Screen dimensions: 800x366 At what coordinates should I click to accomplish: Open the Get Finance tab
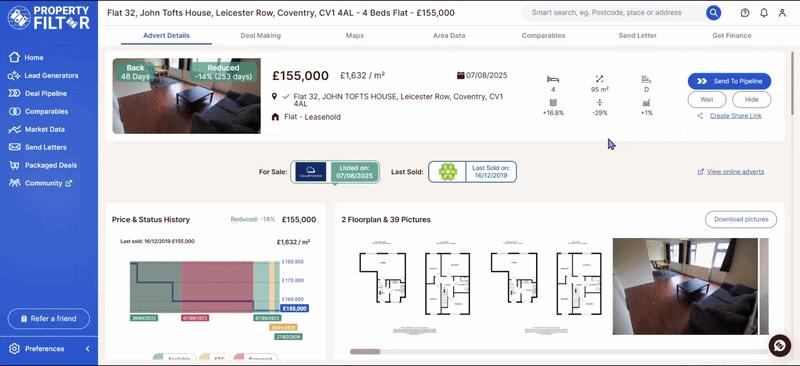[x=732, y=36]
